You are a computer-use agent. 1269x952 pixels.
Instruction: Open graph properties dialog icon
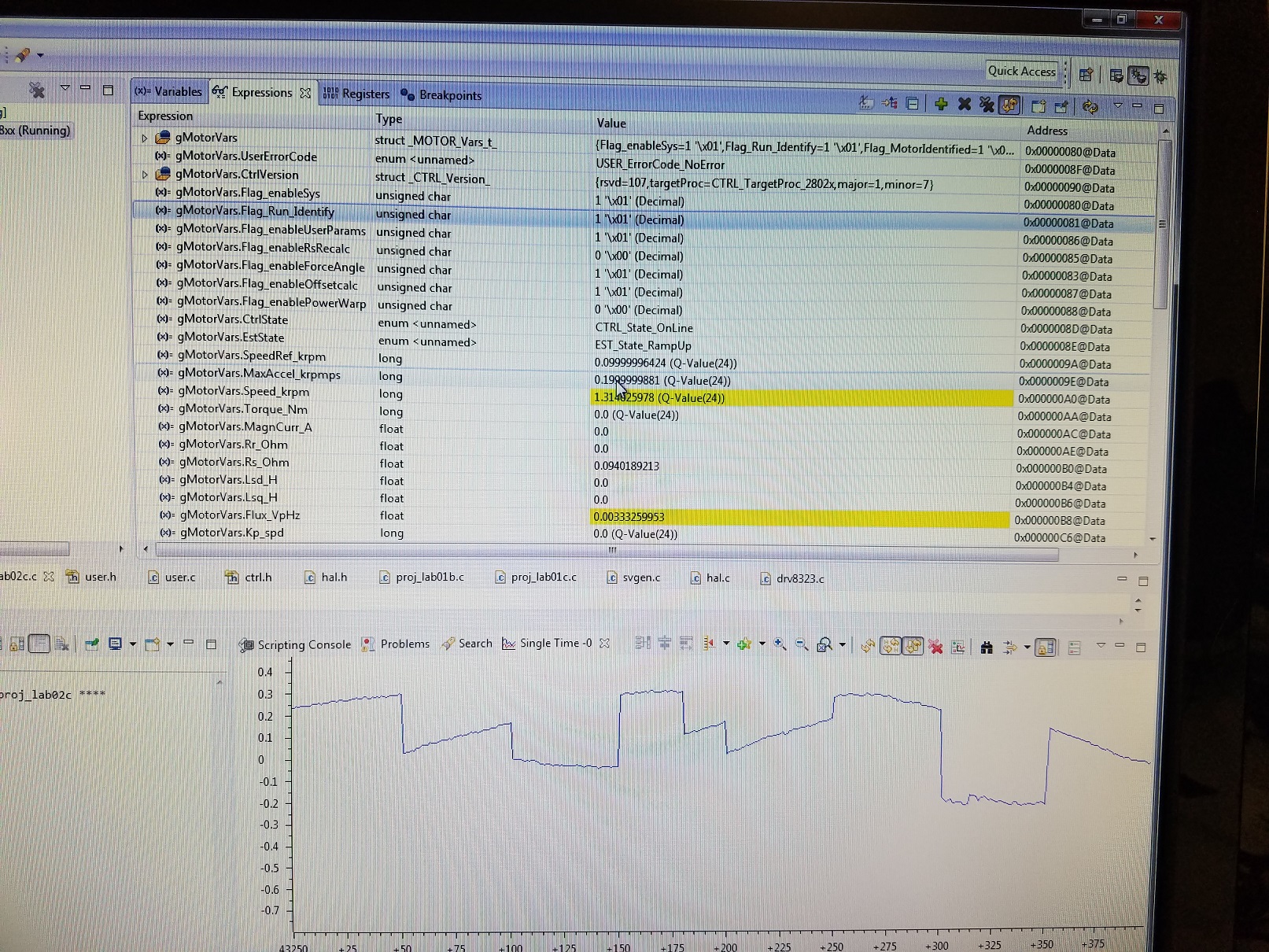958,648
